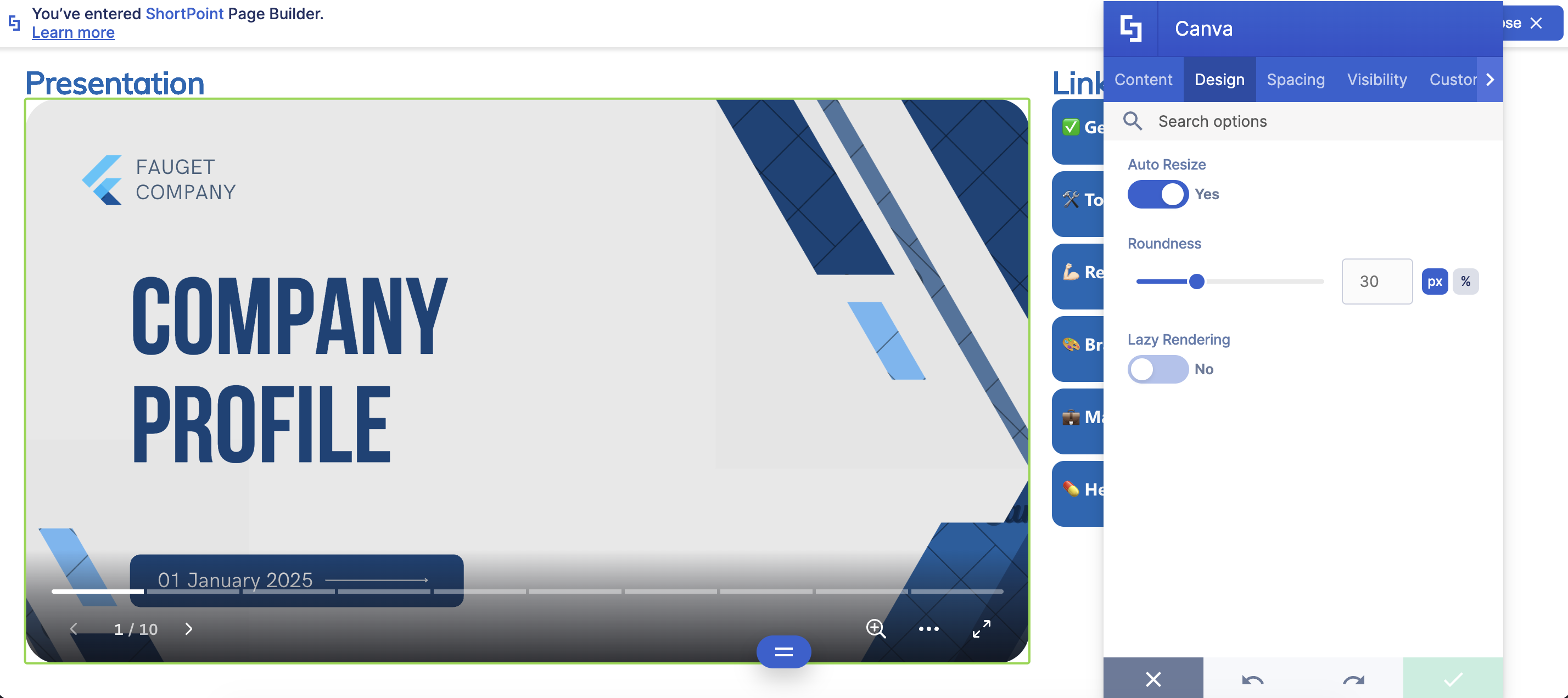The image size is (1568, 698).
Task: Enable Lazy Rendering
Action: (1157, 369)
